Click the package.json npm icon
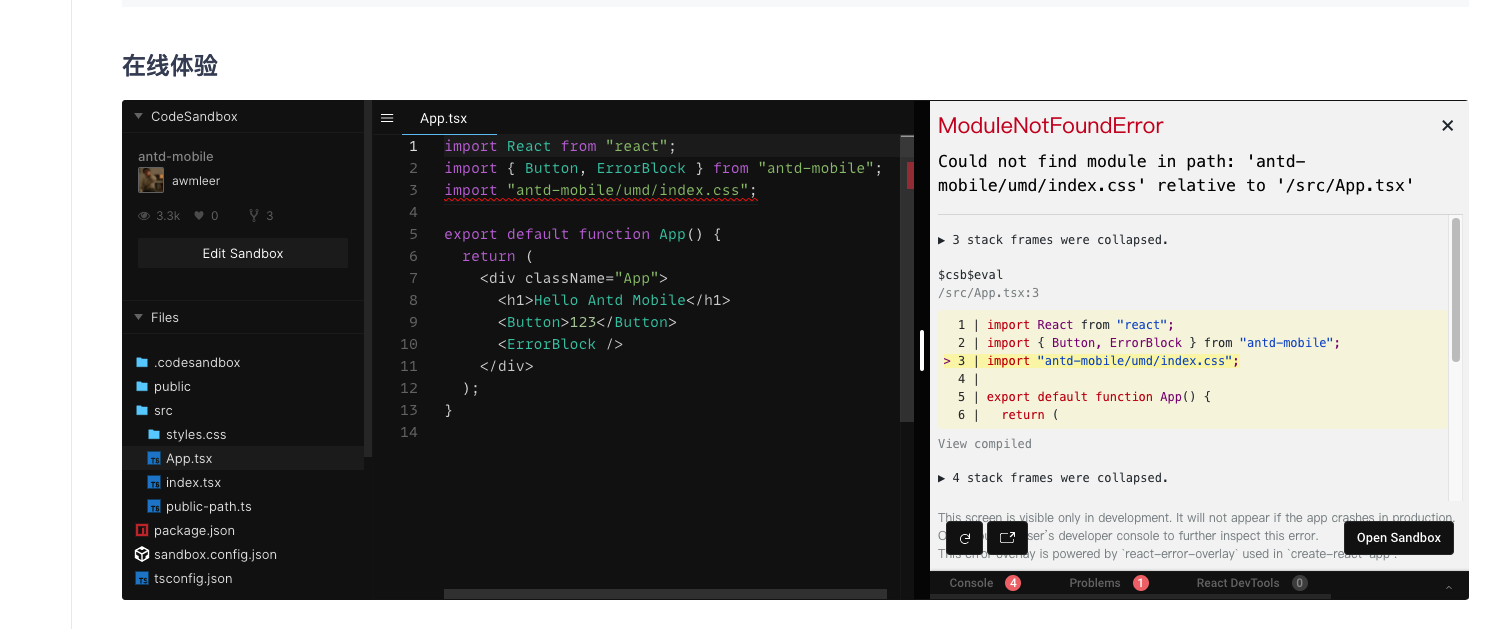1503x629 pixels. coord(142,530)
